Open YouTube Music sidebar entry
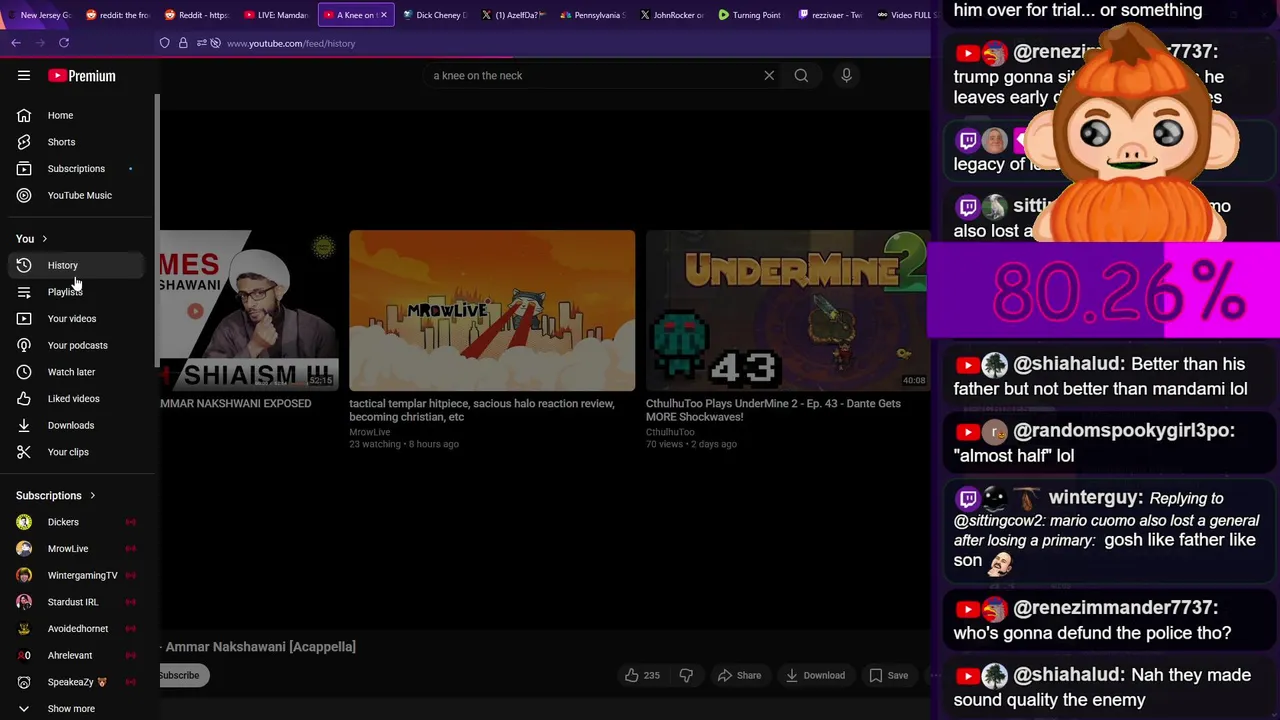The image size is (1280, 720). coord(78,195)
